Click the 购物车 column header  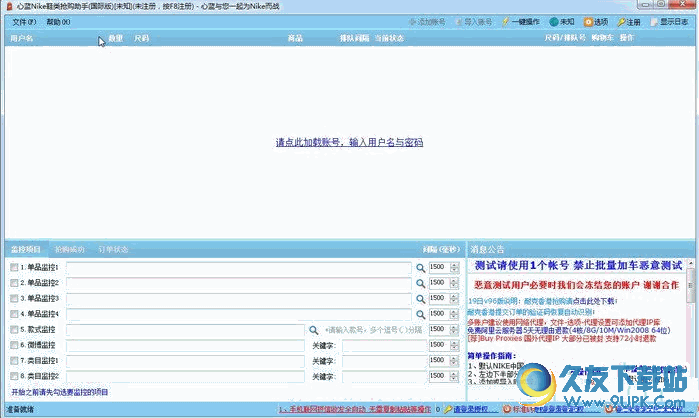point(602,38)
